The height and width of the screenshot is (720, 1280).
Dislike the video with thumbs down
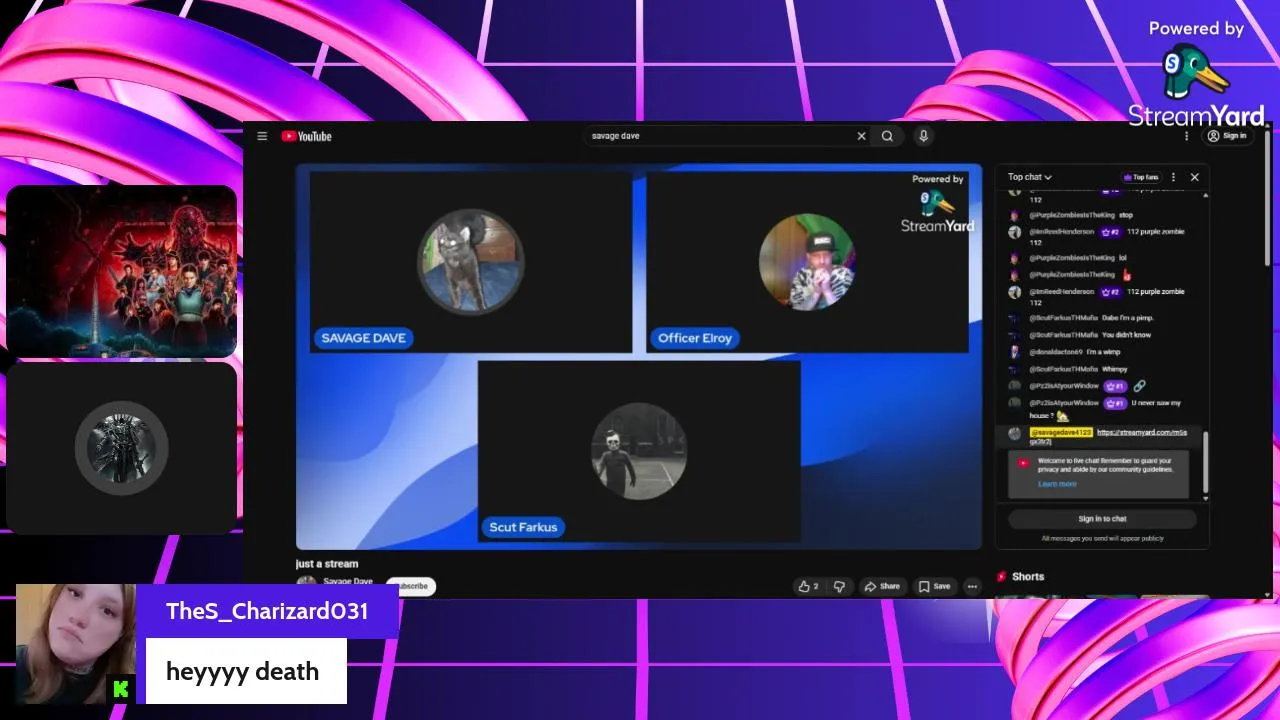[840, 586]
